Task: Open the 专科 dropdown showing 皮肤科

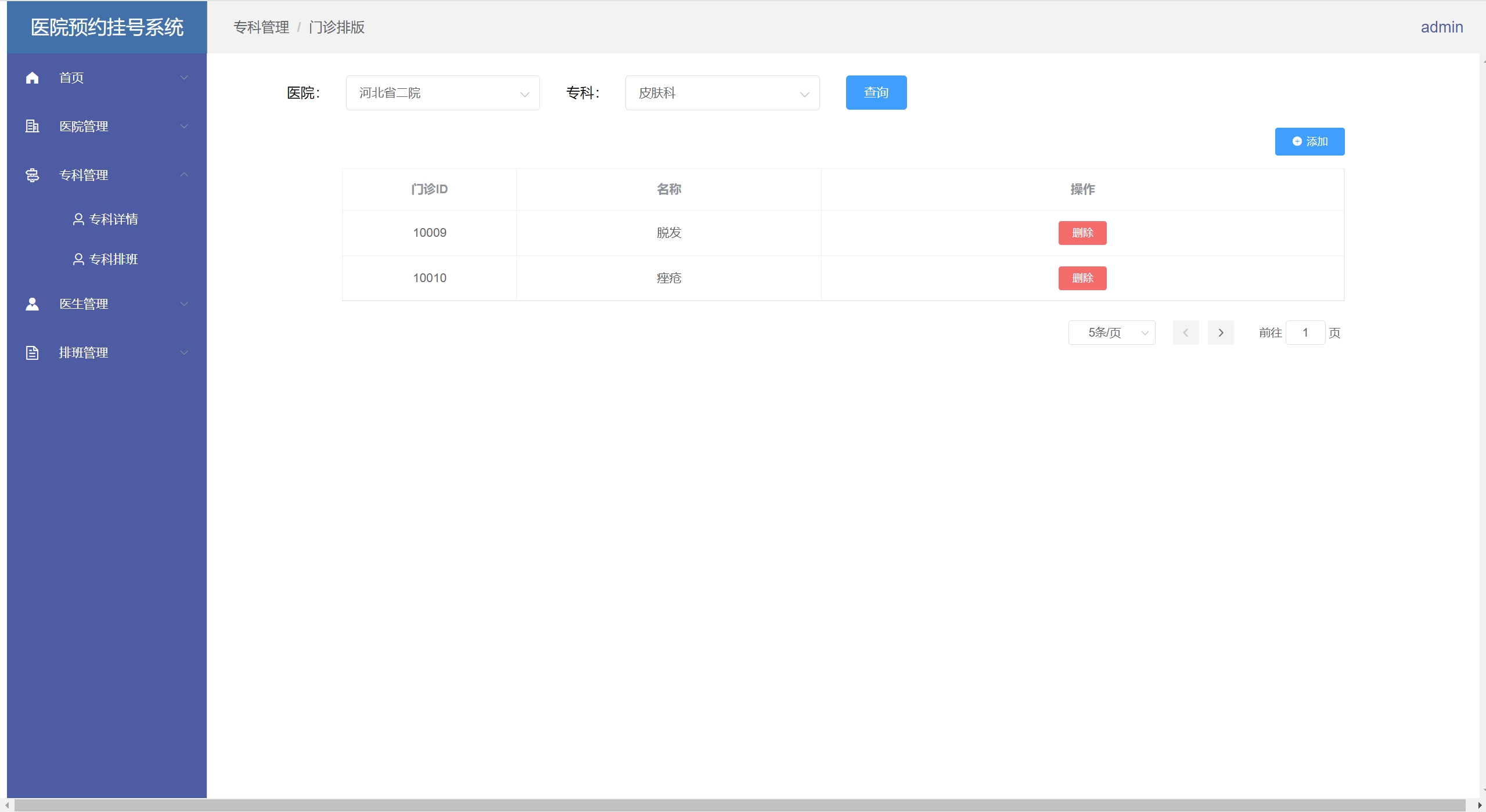Action: [722, 93]
